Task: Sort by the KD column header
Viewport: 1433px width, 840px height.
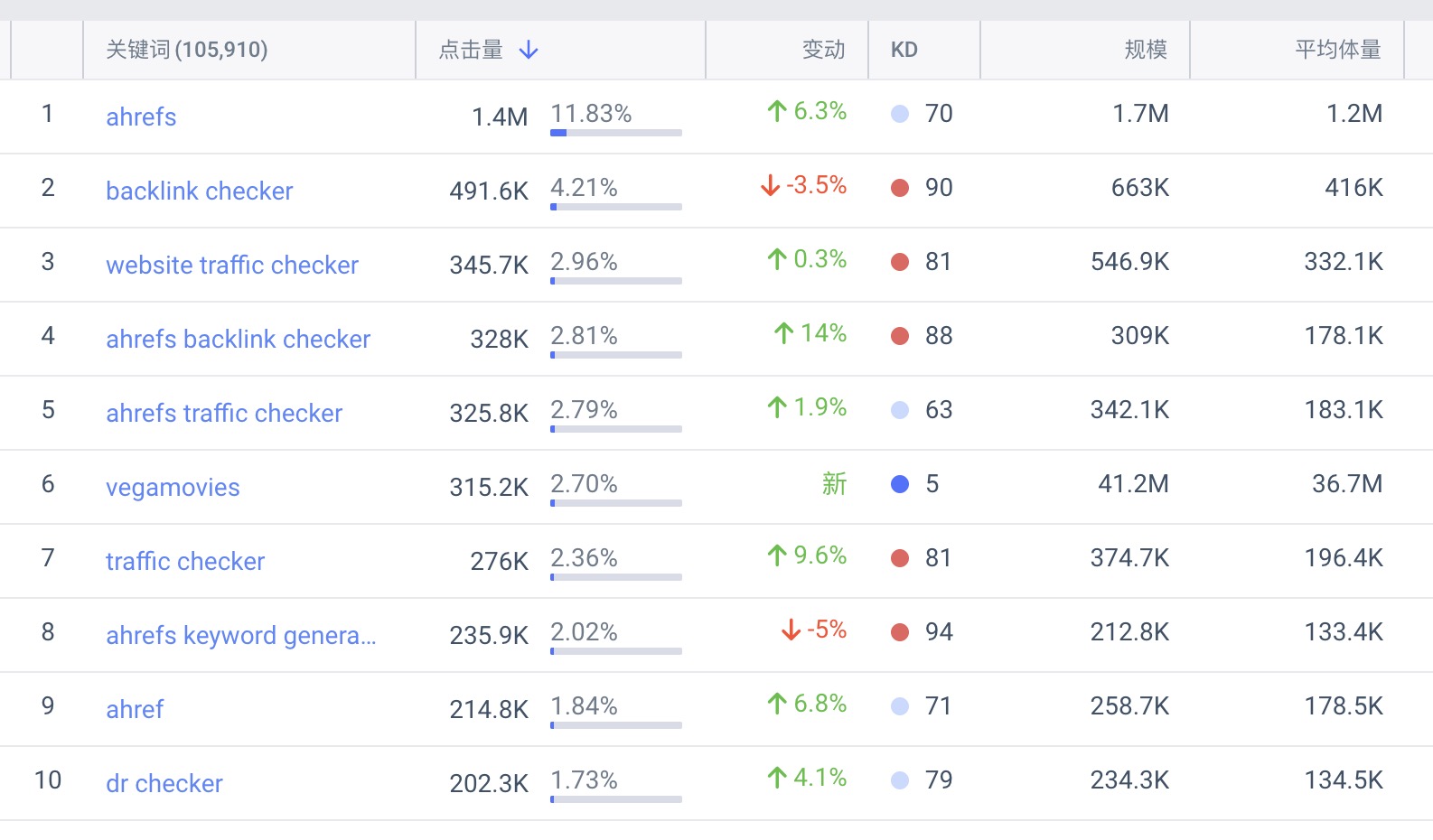Action: pos(904,50)
